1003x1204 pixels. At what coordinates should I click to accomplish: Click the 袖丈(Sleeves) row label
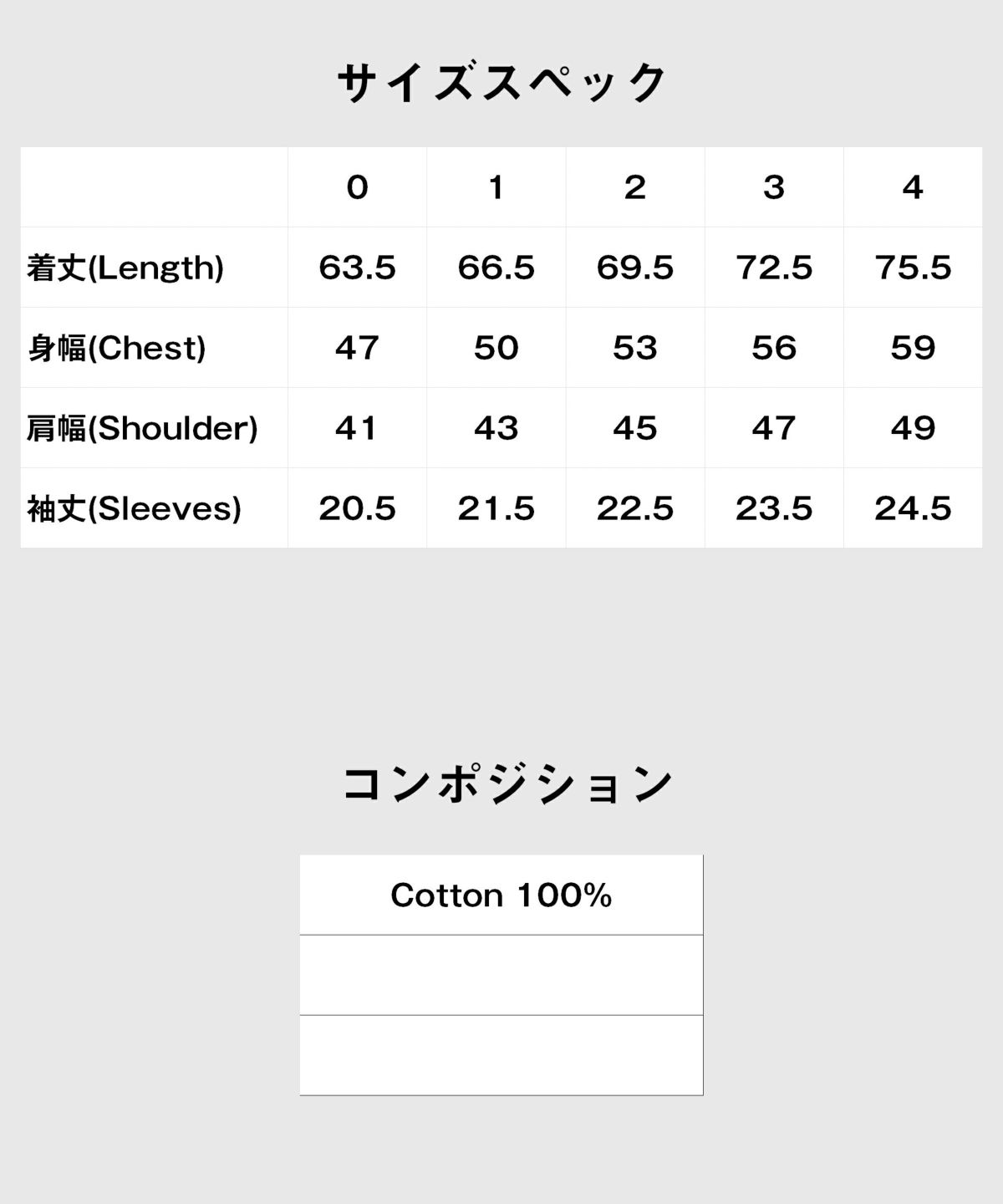click(134, 508)
